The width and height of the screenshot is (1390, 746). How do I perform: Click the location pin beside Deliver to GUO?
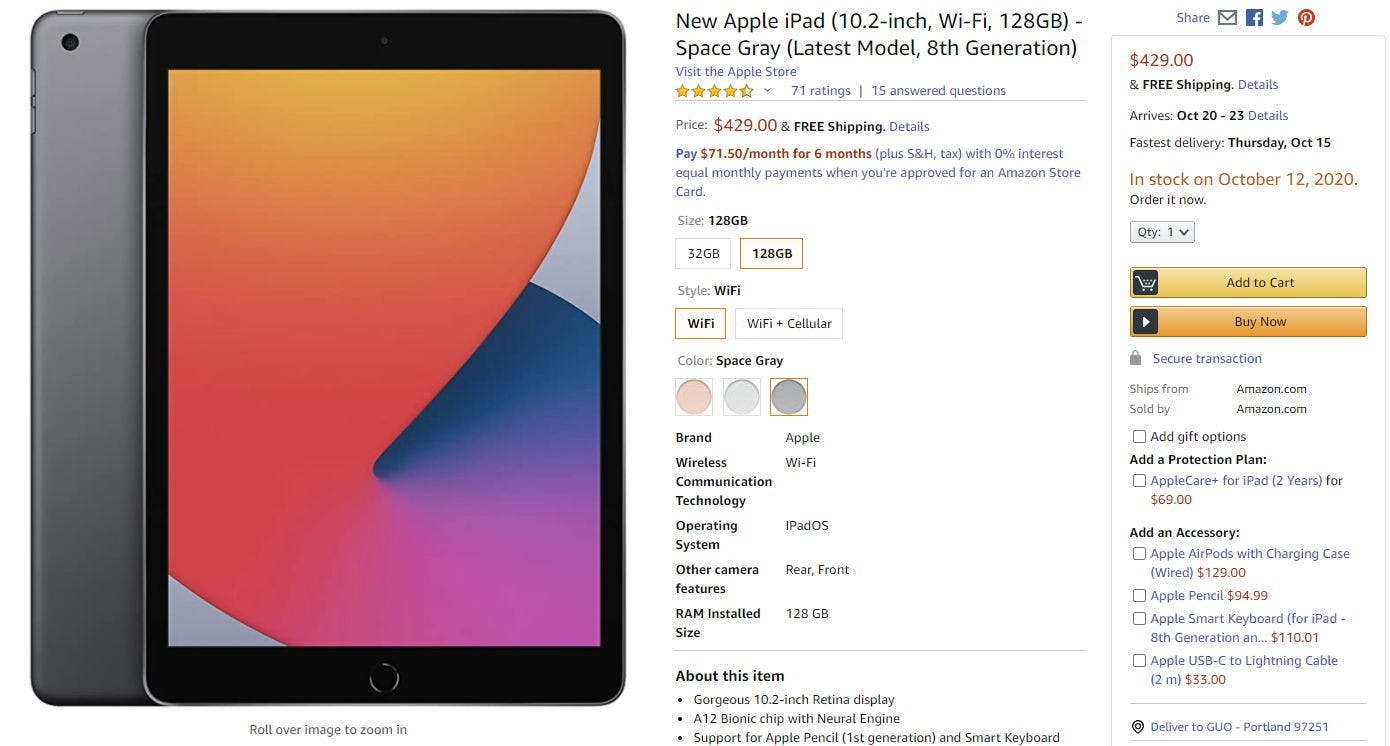tap(1137, 727)
